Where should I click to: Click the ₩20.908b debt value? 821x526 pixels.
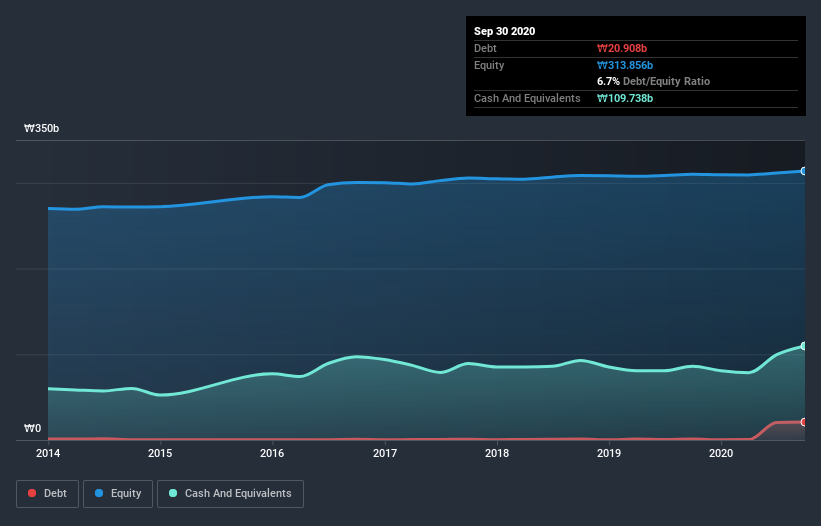click(622, 48)
